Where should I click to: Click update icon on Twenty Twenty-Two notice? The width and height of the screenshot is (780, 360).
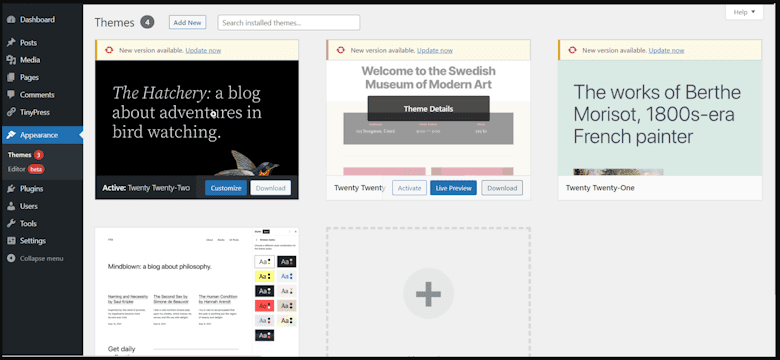(x=109, y=50)
